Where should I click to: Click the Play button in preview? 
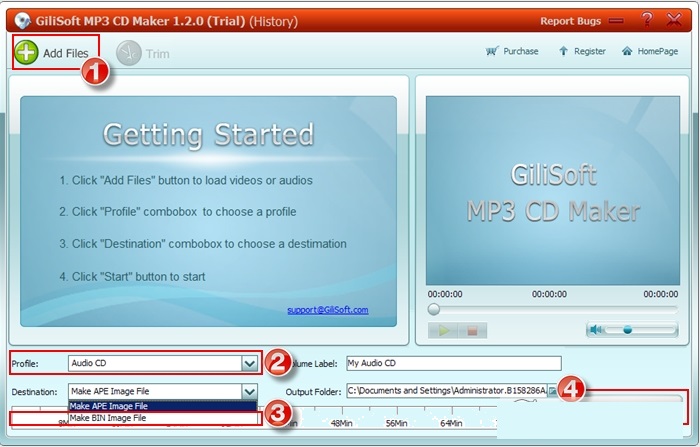[x=443, y=330]
